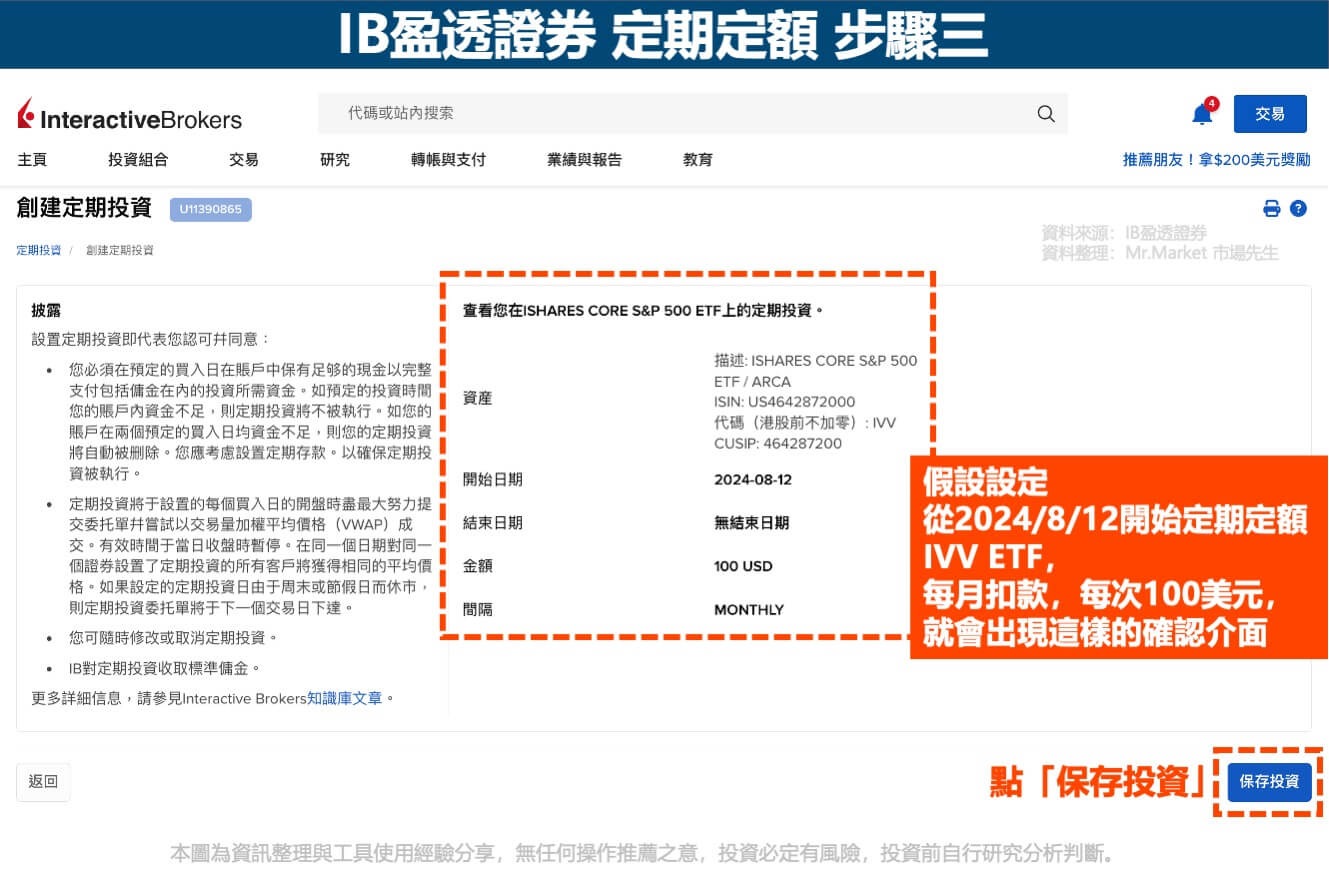
Task: Click the 保存投資 button
Action: point(1269,782)
